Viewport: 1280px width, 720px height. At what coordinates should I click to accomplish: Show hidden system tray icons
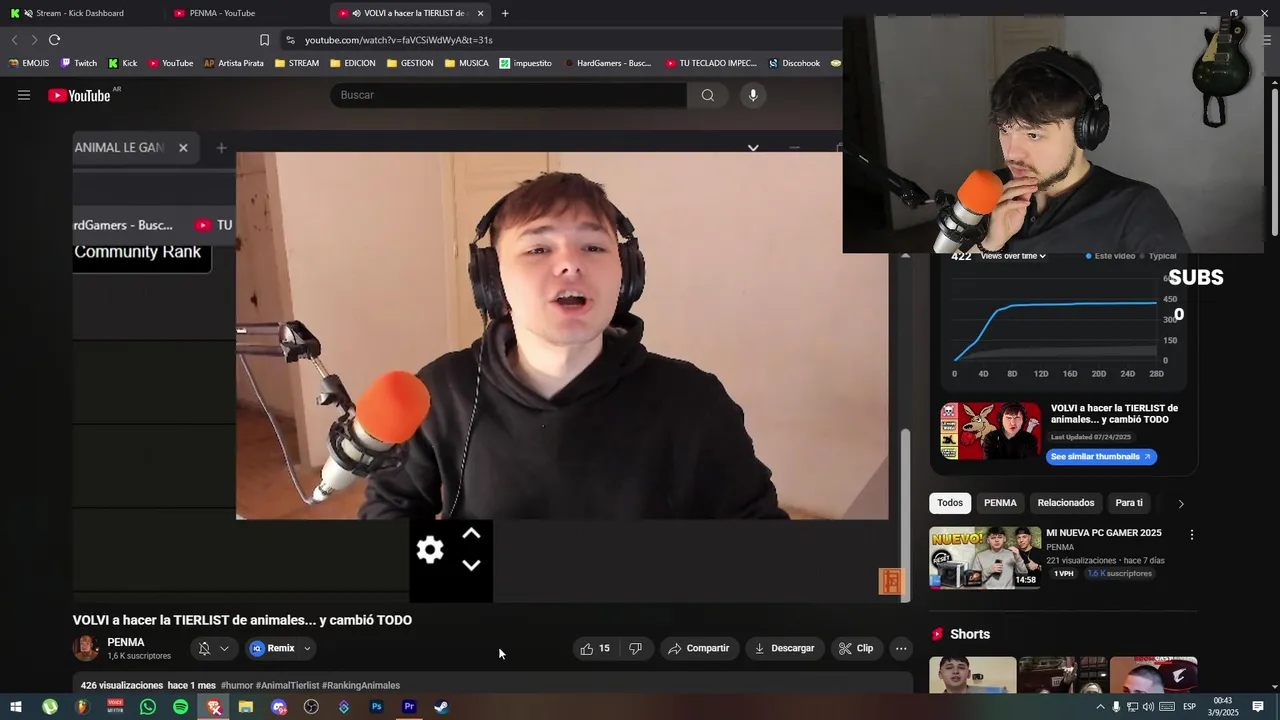coord(1100,707)
